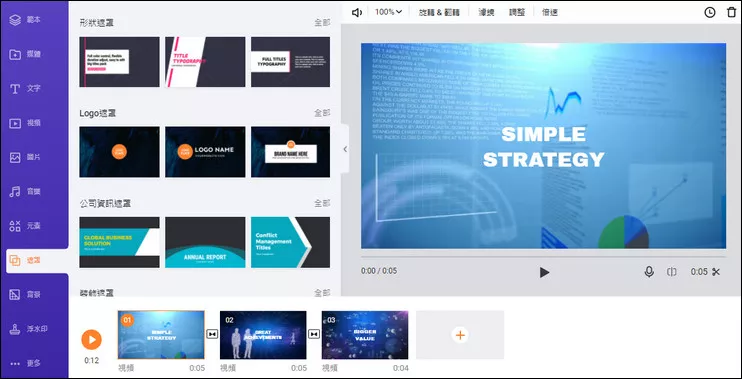Viewport: 742px width, 379px height.
Task: Pick the logo overlay with the orange circle only
Action: 119,152
